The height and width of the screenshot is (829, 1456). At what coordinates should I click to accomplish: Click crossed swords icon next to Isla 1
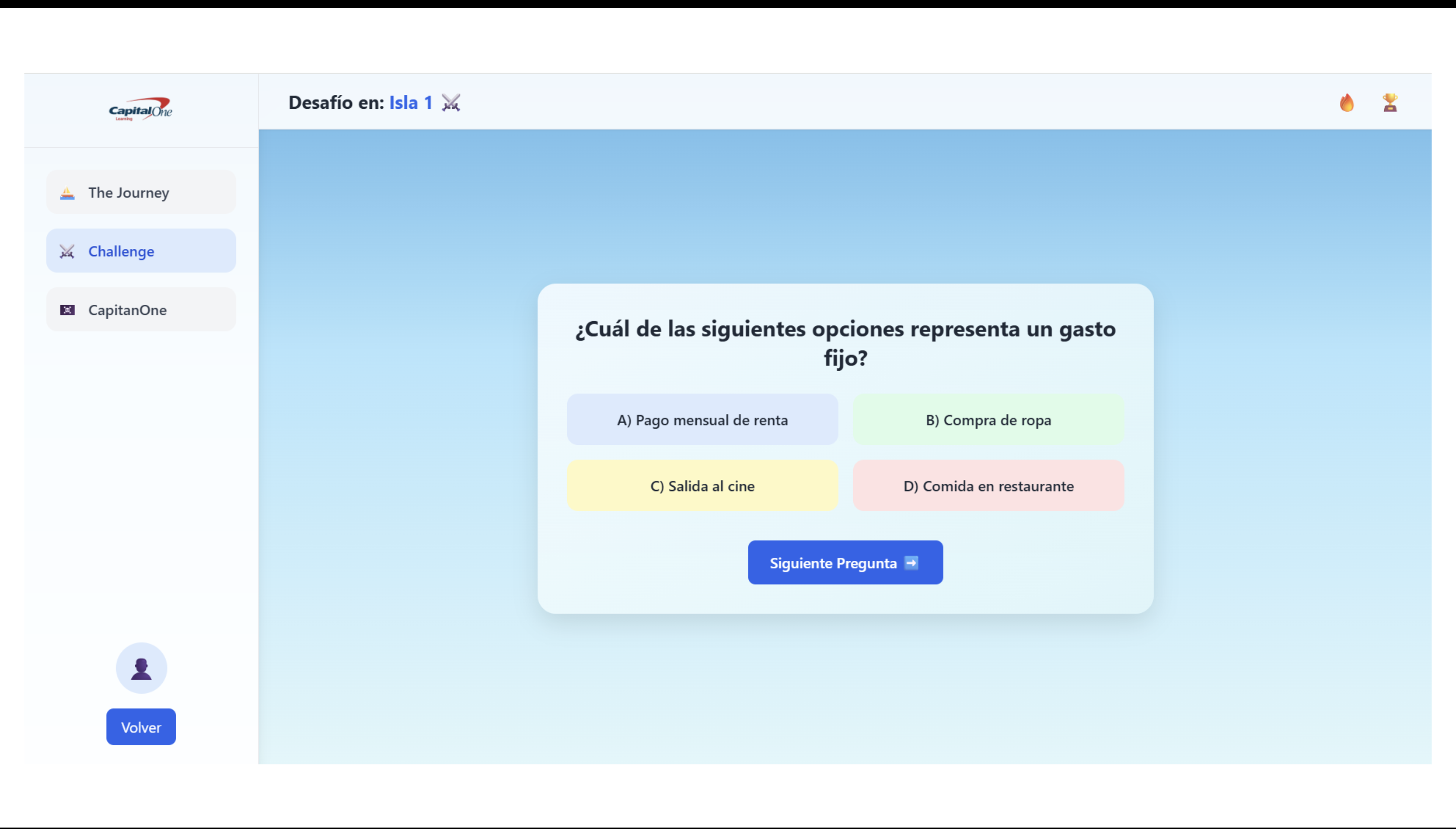[451, 103]
